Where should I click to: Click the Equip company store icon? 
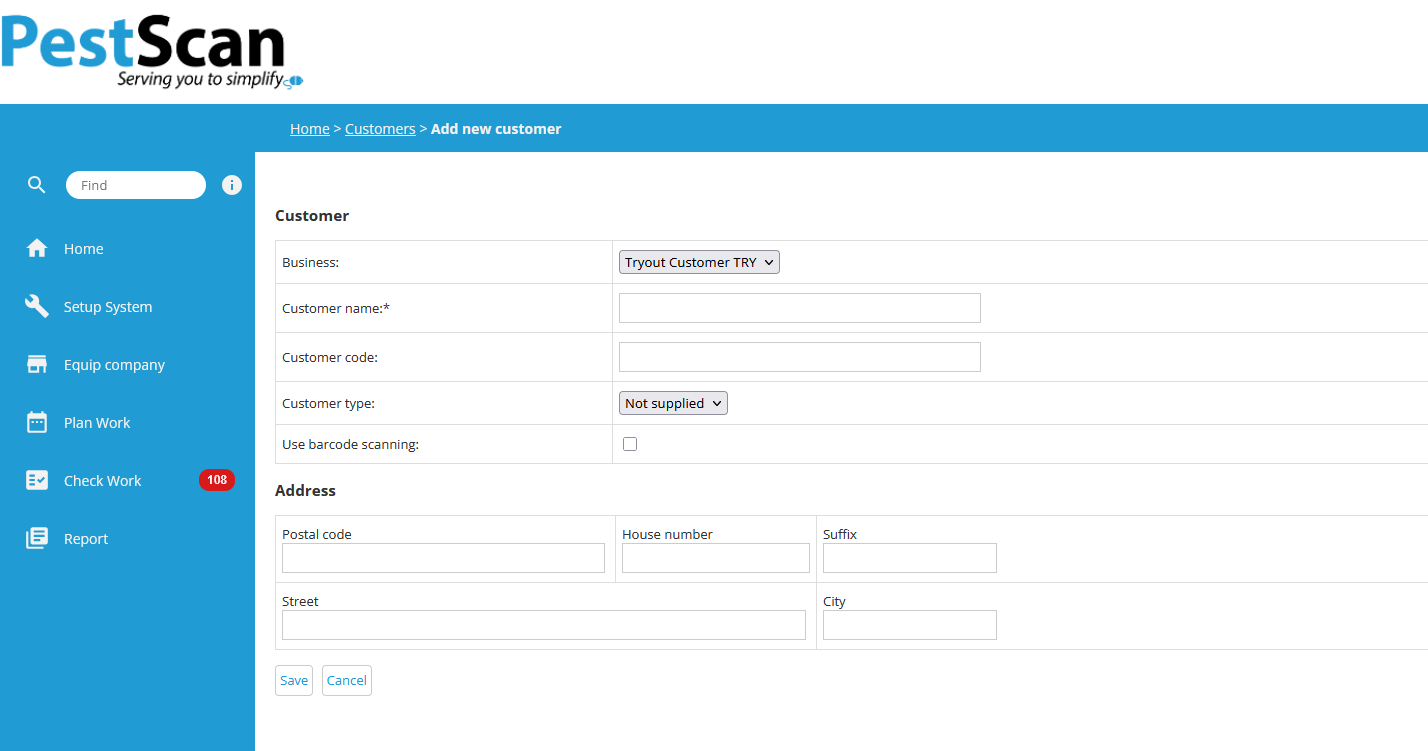click(x=37, y=365)
